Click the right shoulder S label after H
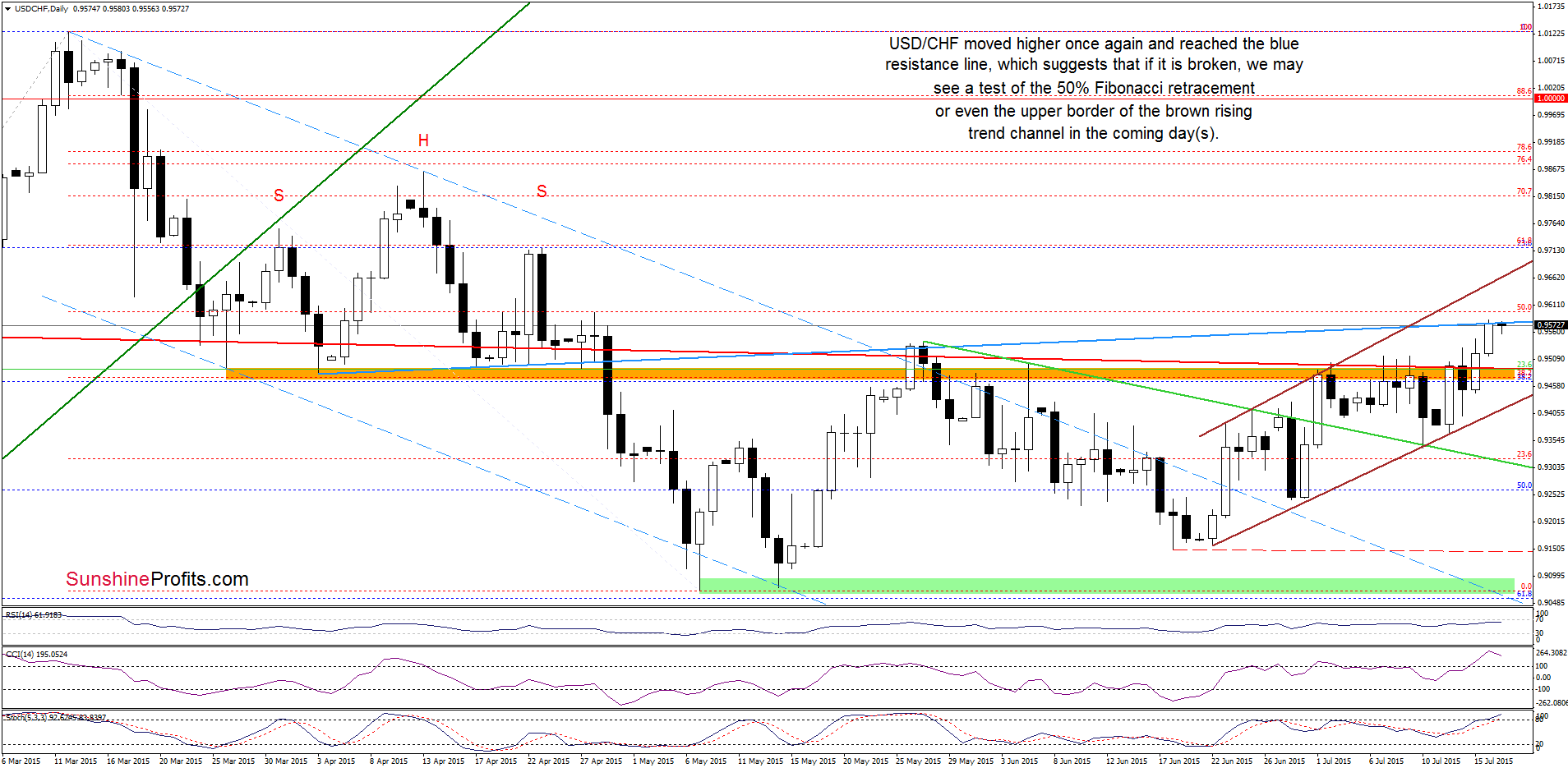1568x768 pixels. tap(542, 191)
